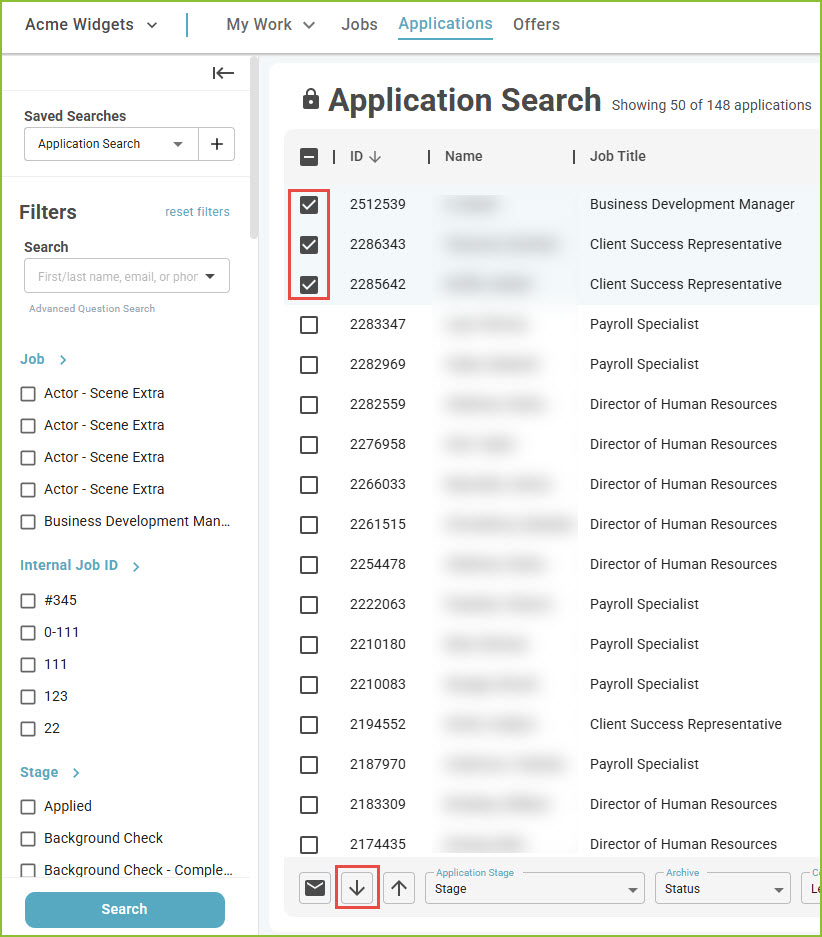Click the up arrow action button
The height and width of the screenshot is (937, 822).
399,888
